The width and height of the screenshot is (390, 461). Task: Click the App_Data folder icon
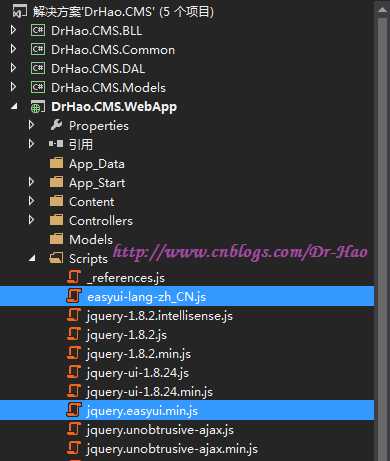tap(56, 163)
